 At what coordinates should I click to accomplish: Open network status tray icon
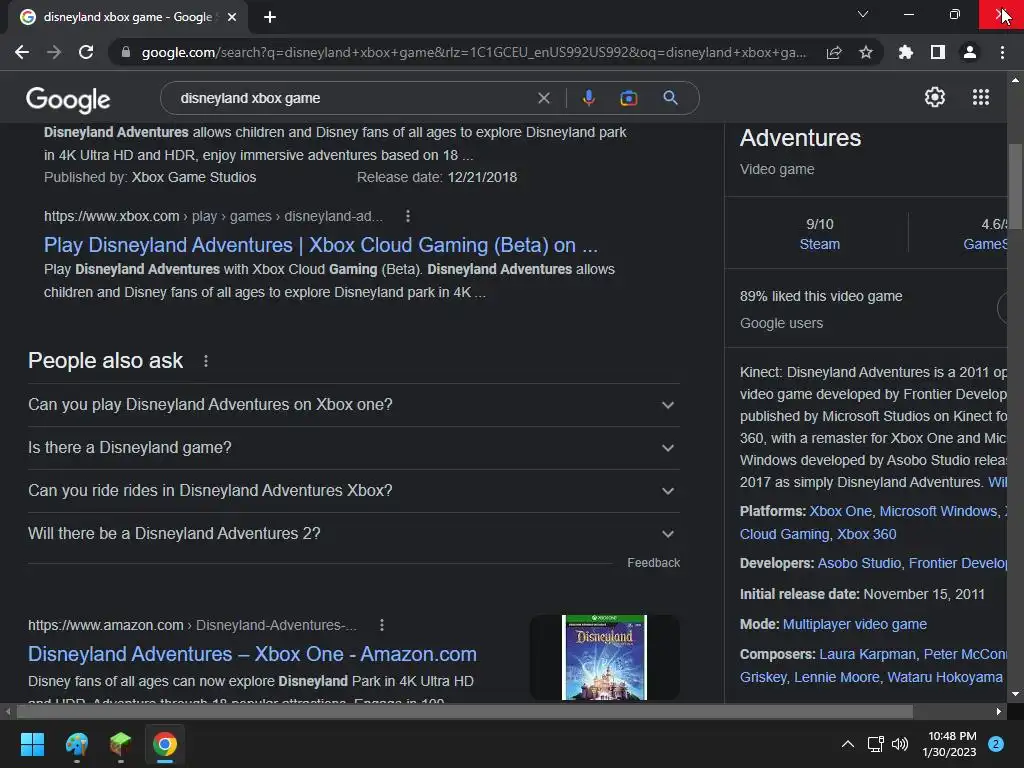875,744
